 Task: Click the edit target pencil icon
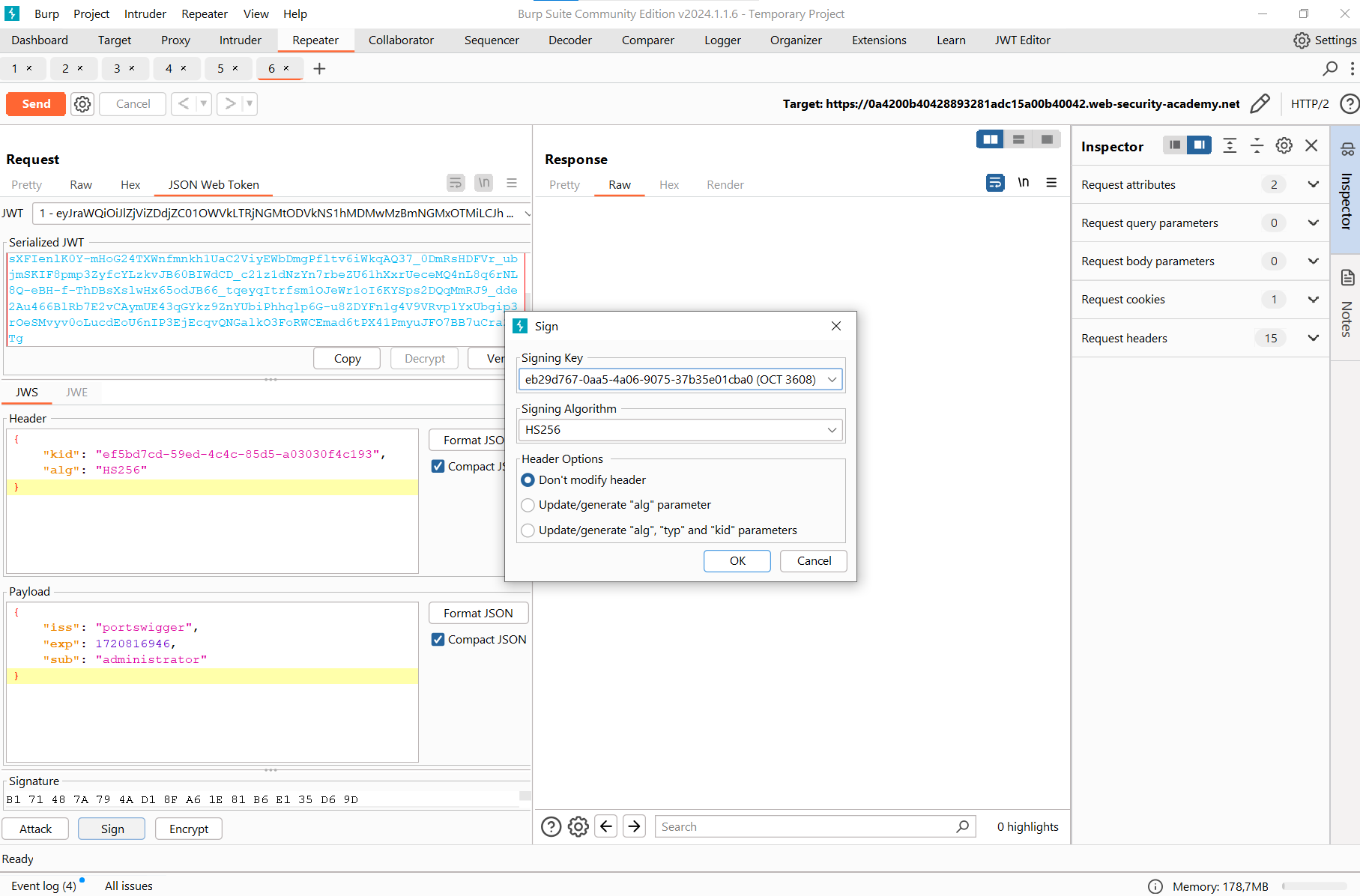[1260, 103]
